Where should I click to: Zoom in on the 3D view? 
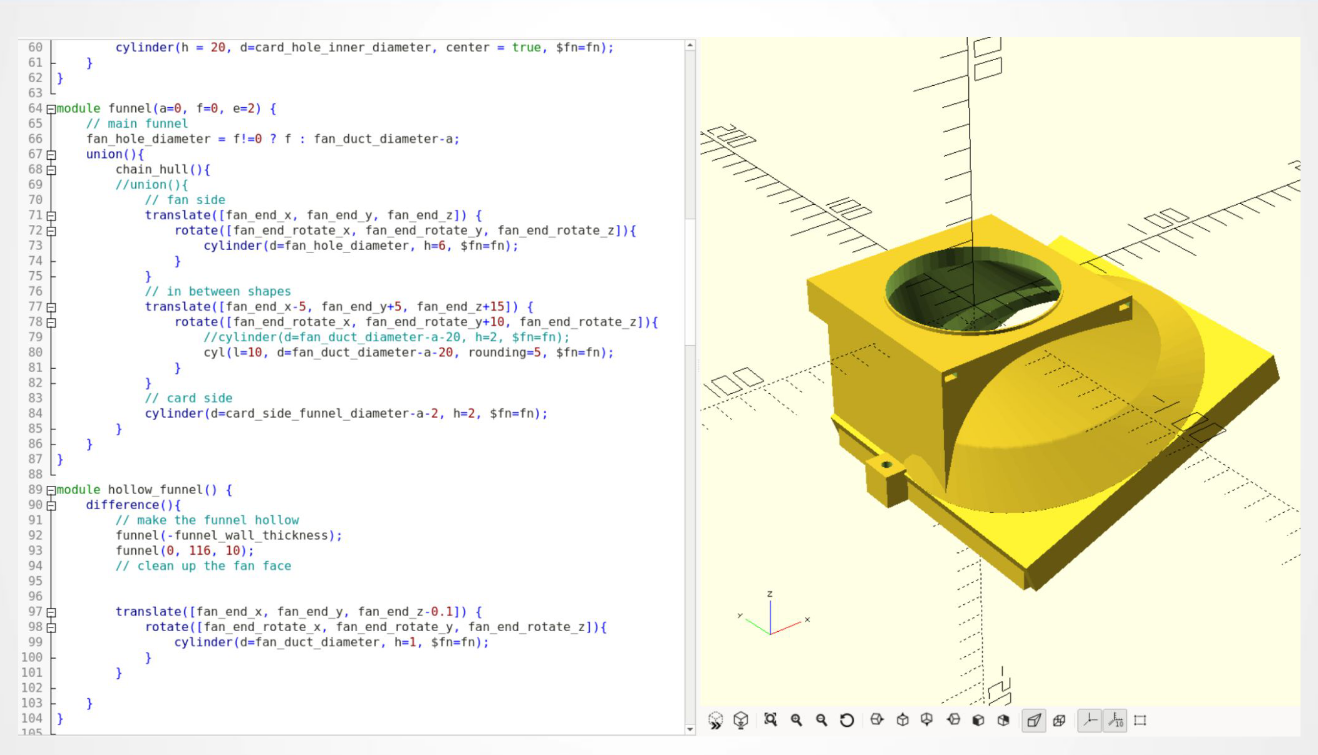pos(797,720)
